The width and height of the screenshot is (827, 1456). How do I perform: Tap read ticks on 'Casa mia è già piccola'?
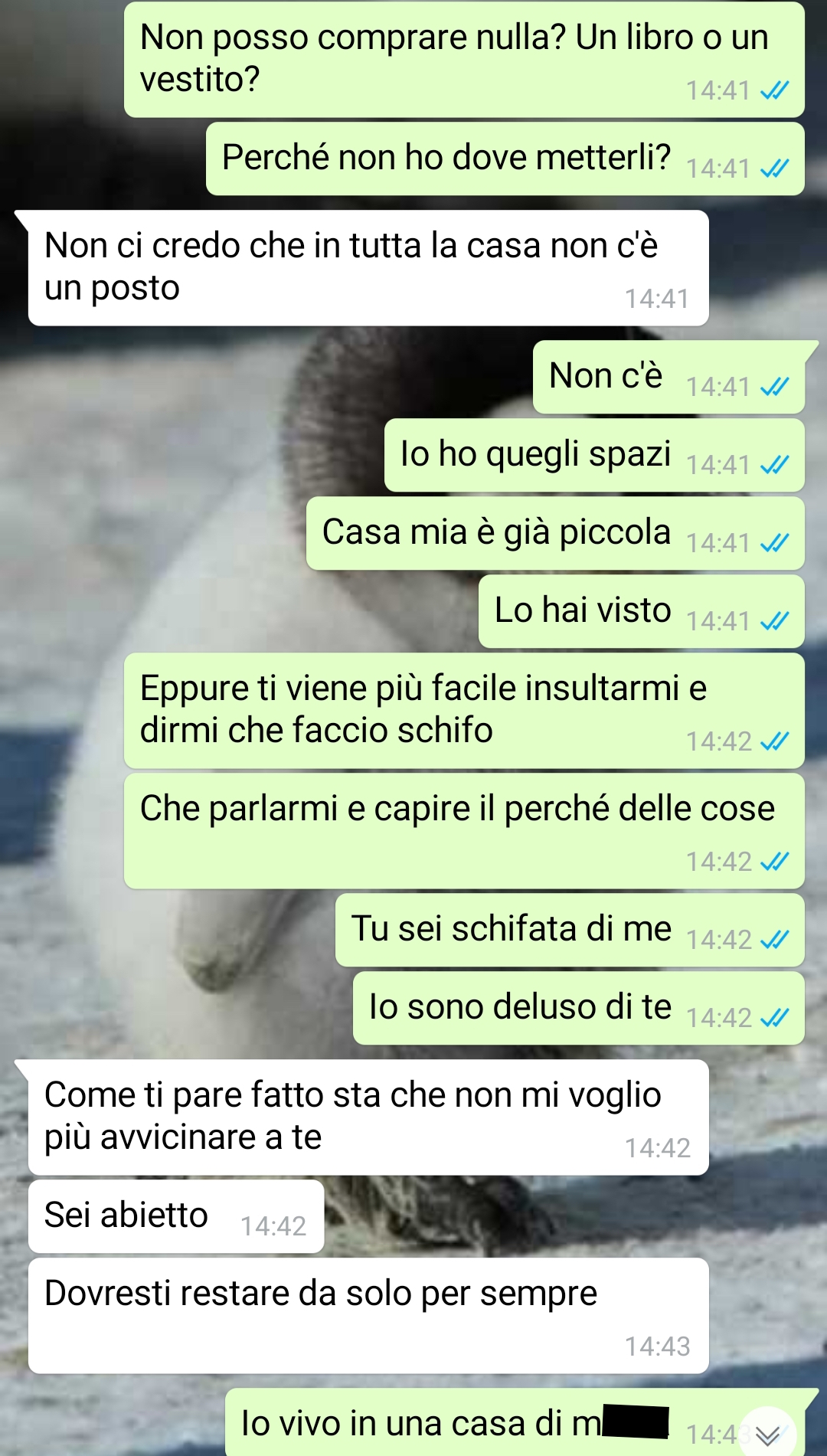click(774, 543)
